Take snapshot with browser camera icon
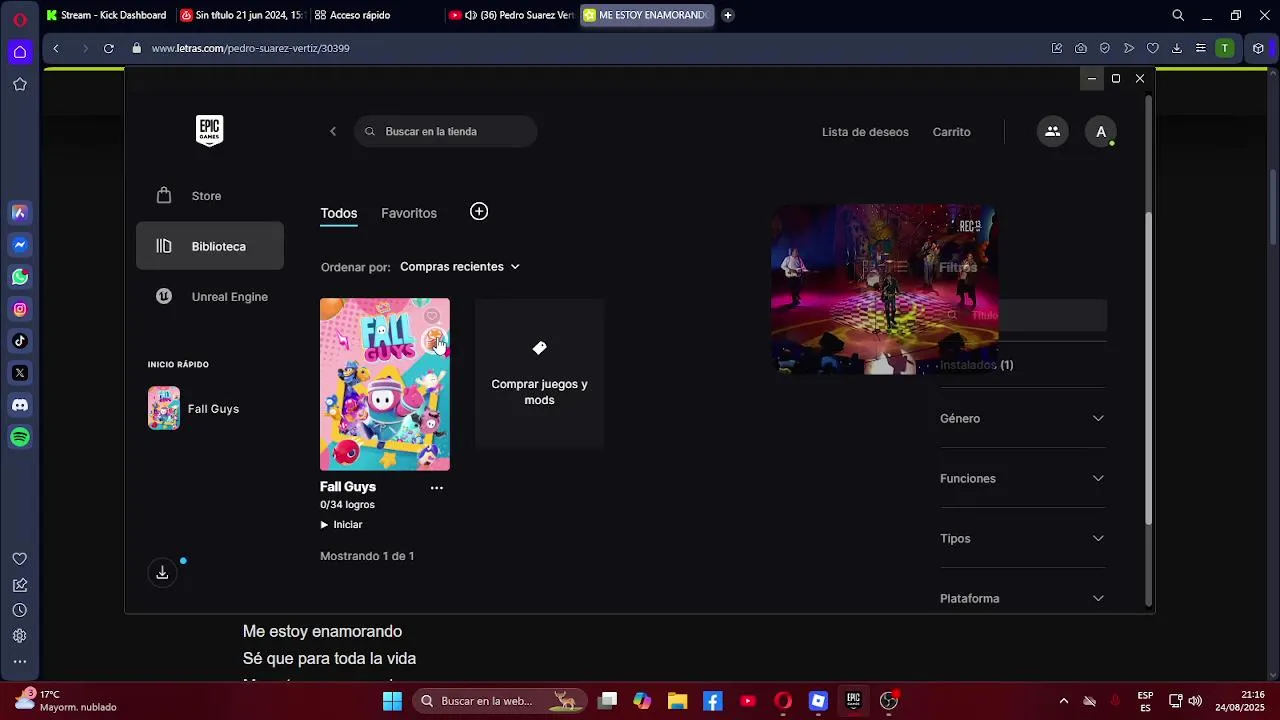This screenshot has height=720, width=1280. click(x=1081, y=48)
